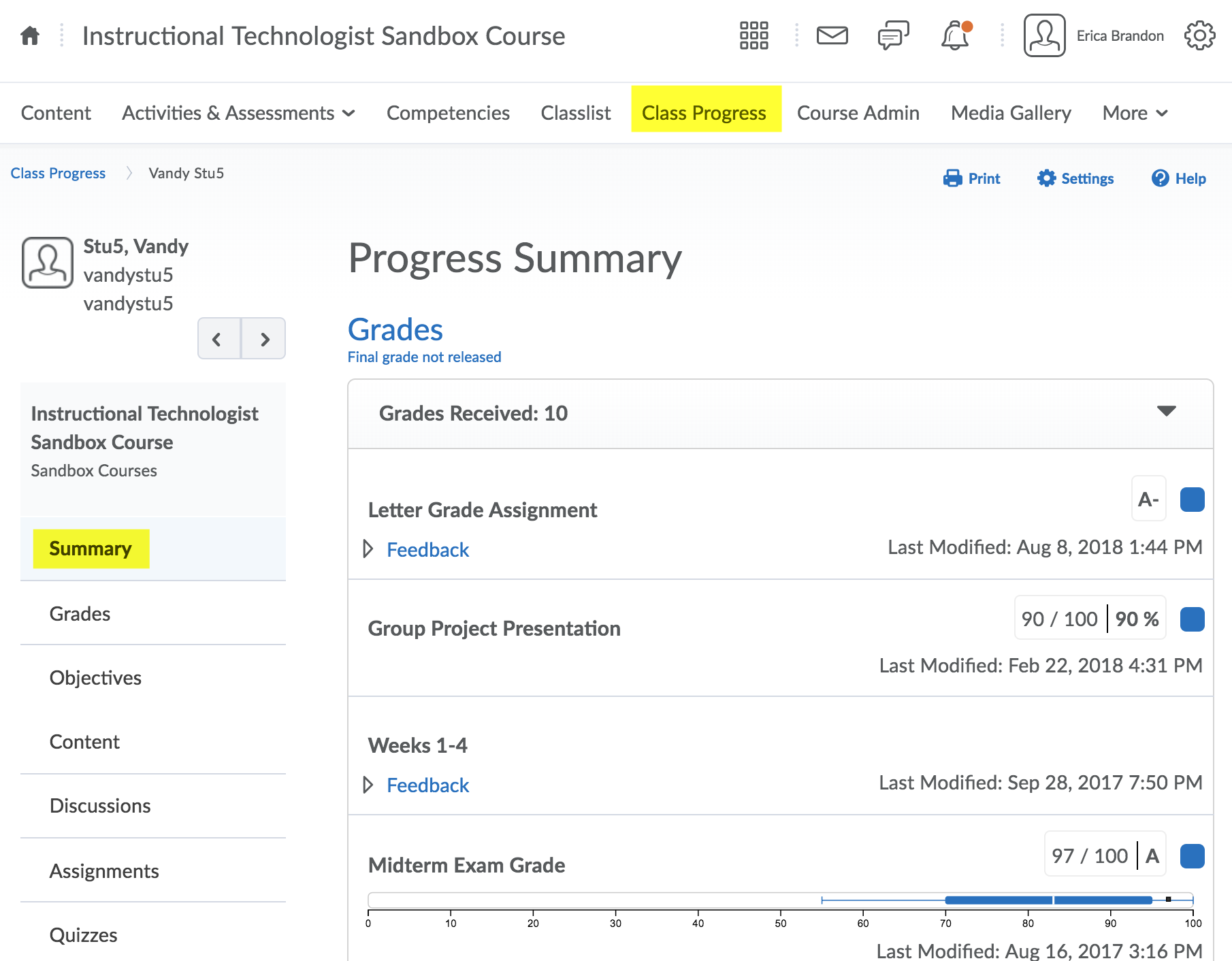Open the message alerts envelope icon
1232x961 pixels.
[x=832, y=35]
